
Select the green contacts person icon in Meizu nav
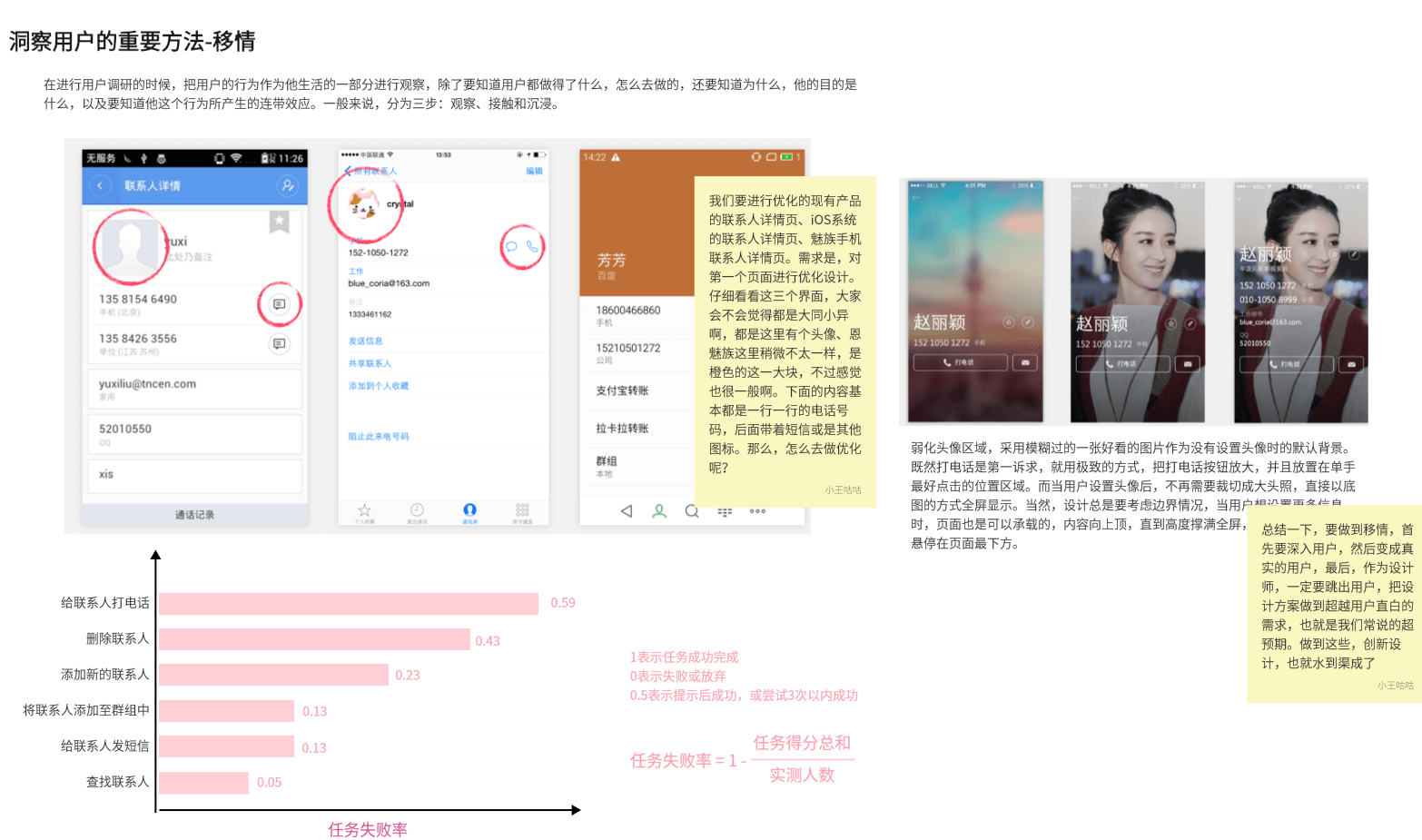pyautogui.click(x=659, y=511)
